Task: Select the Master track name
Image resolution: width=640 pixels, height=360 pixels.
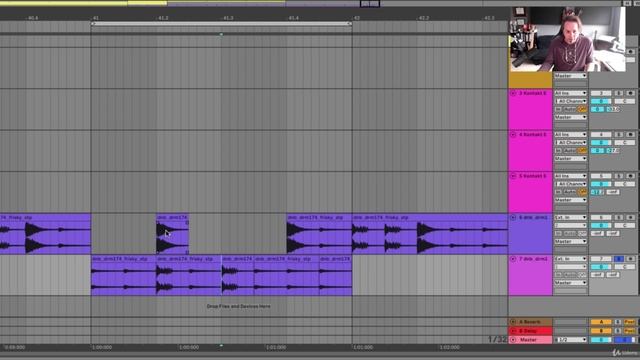Action: click(528, 340)
